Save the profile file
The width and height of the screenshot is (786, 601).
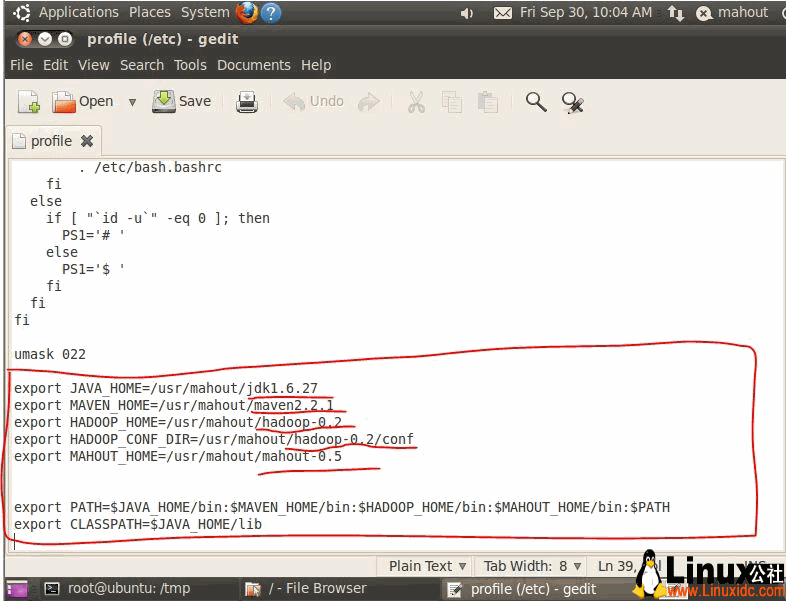181,102
